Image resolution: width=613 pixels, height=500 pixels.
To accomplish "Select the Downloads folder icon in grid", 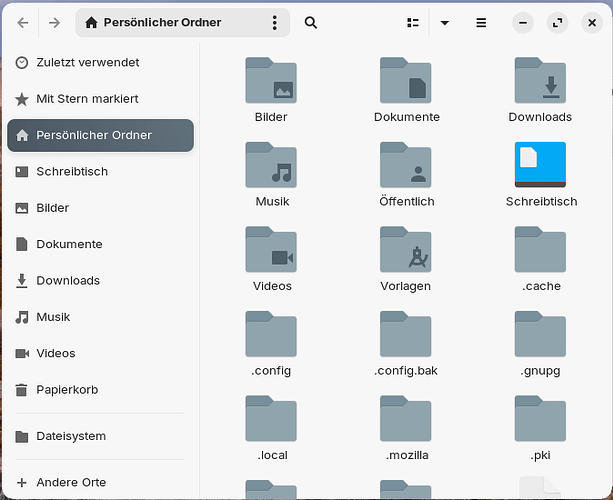I will pyautogui.click(x=540, y=81).
